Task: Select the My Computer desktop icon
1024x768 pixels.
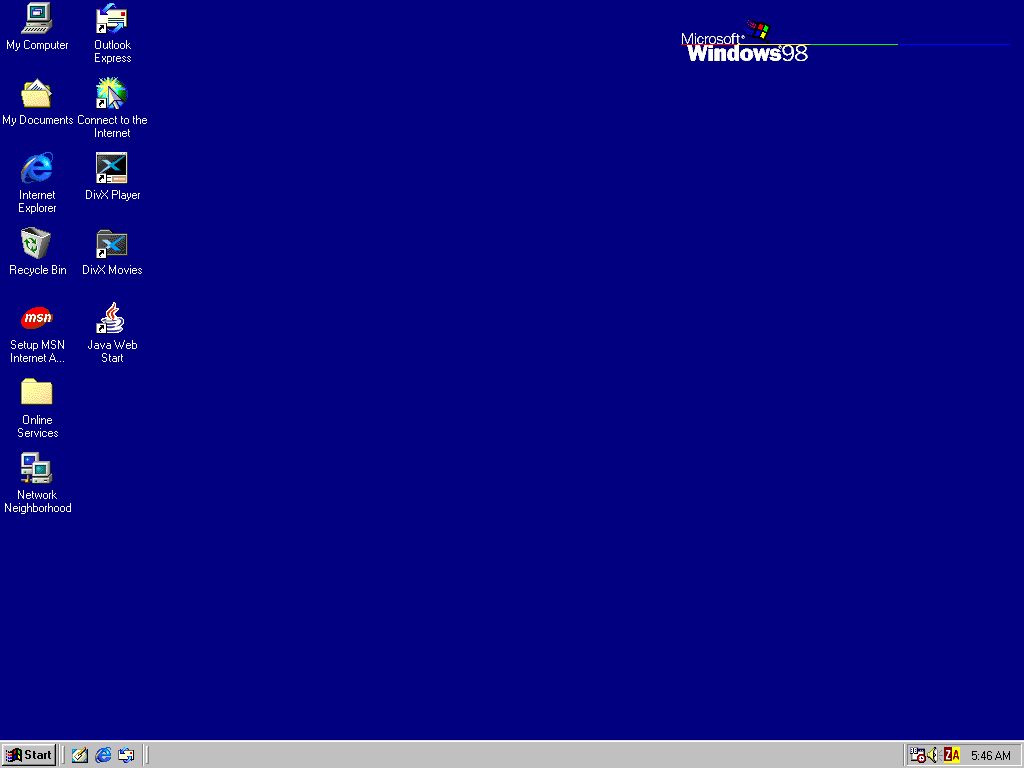Action: (x=37, y=18)
